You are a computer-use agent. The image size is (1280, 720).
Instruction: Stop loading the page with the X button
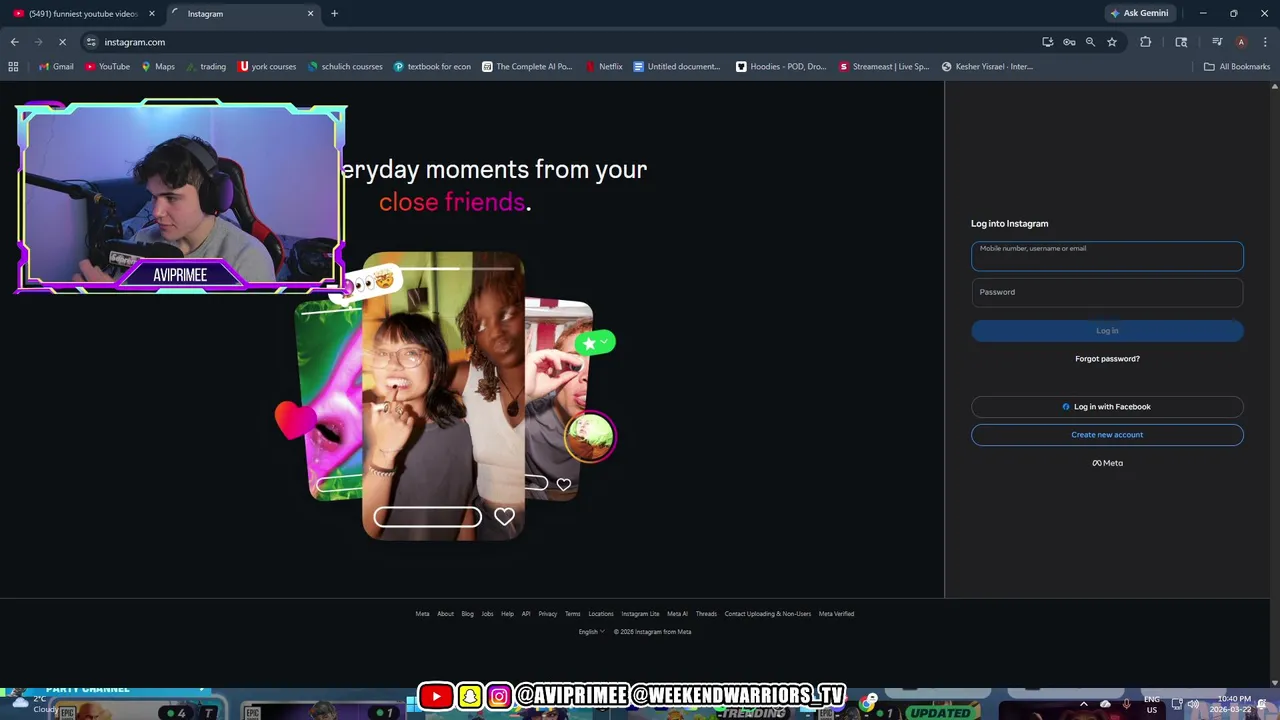click(62, 42)
